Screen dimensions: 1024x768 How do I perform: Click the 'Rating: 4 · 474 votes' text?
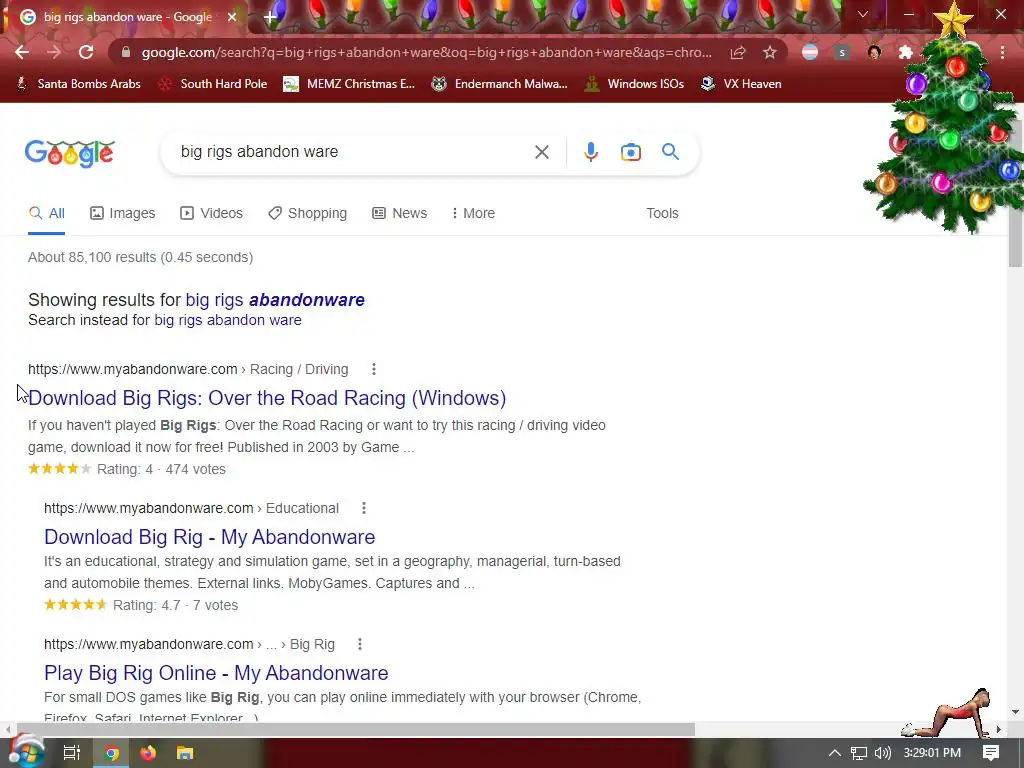tap(161, 469)
